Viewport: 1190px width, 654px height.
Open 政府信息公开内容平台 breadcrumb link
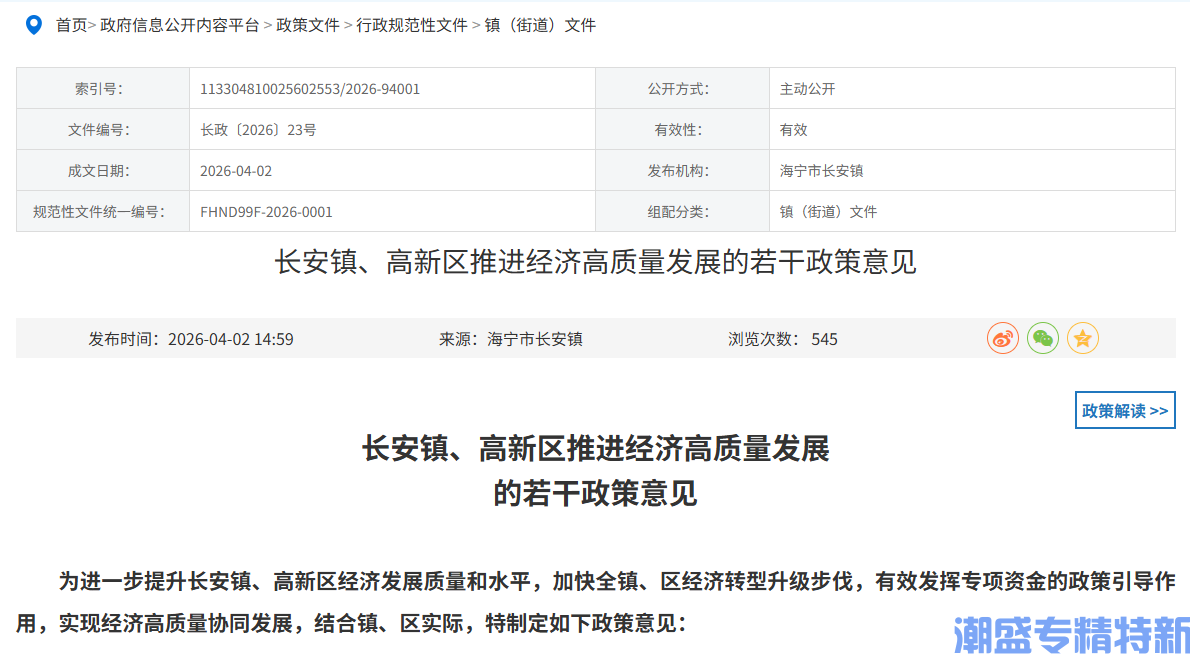179,25
